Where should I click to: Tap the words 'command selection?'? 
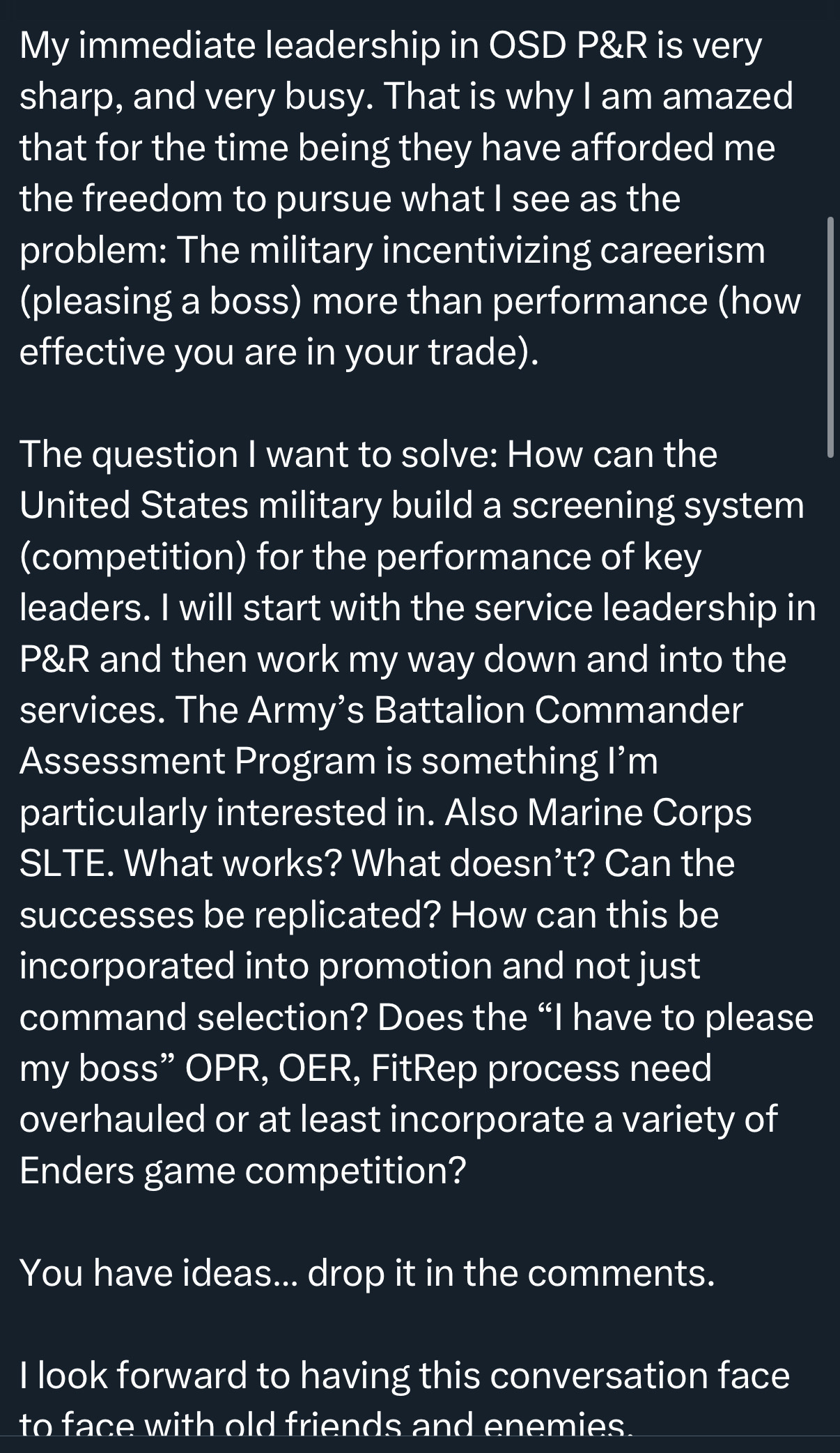pos(194,1017)
